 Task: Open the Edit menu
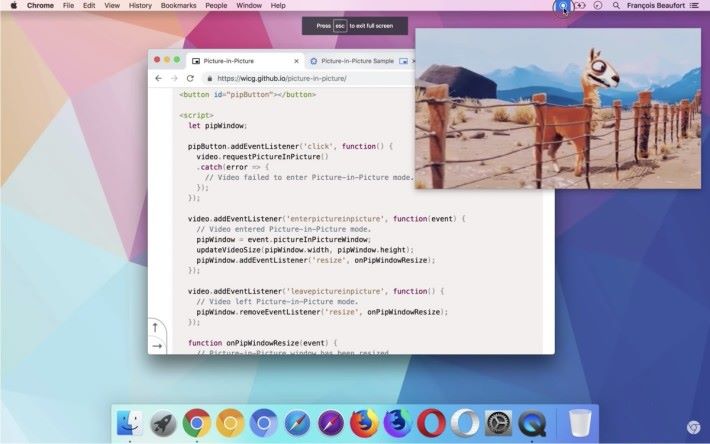(89, 5)
